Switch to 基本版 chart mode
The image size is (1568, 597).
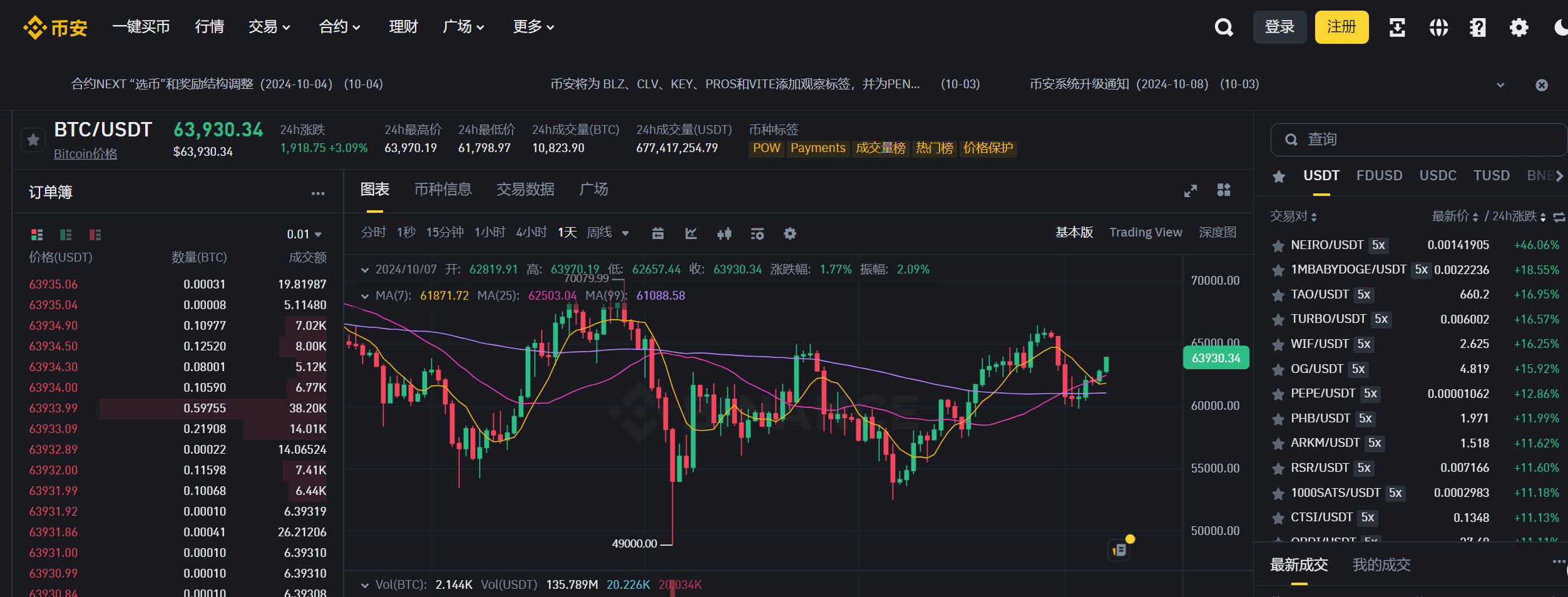[1074, 232]
